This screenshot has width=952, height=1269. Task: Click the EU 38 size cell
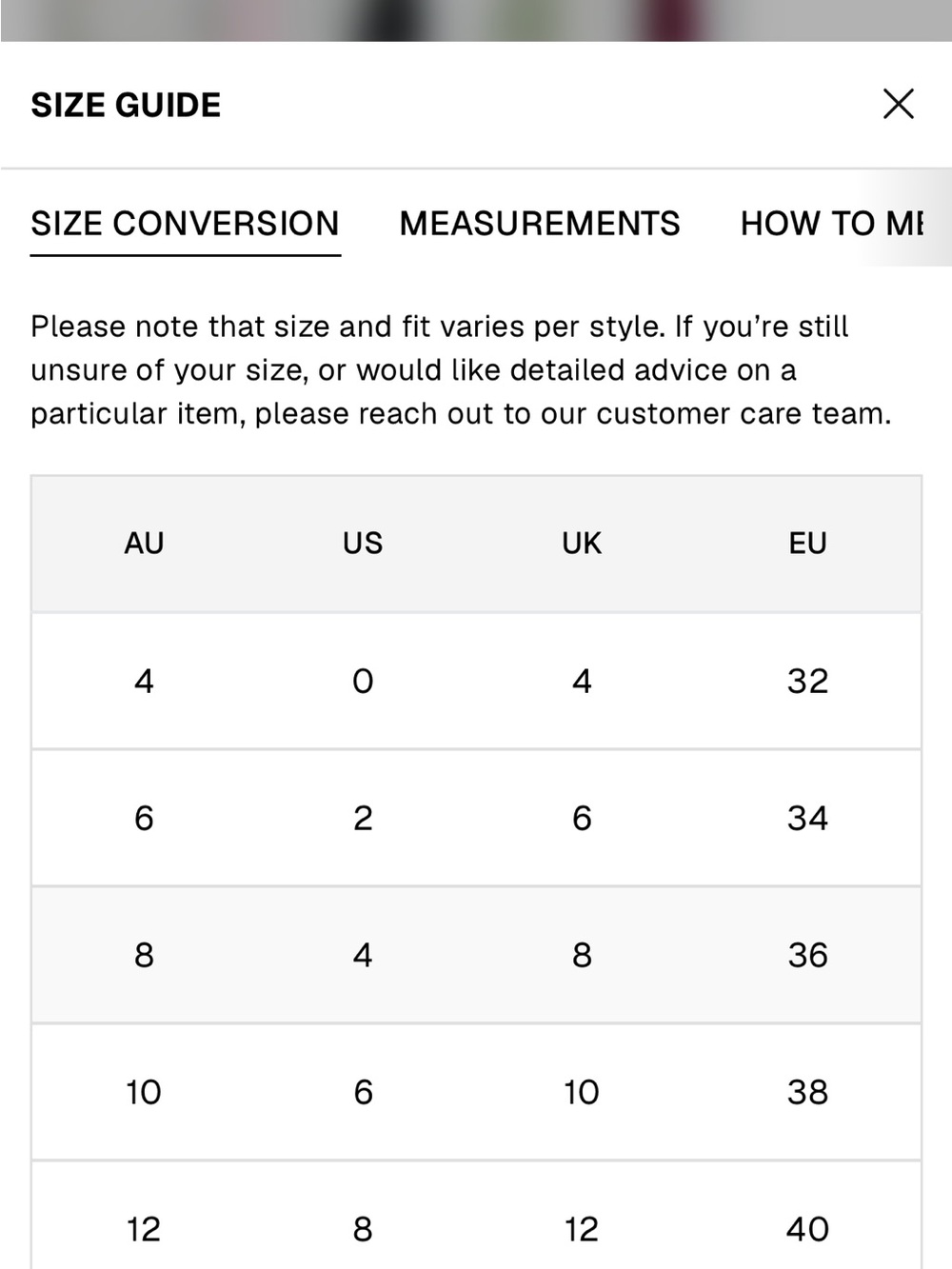(x=807, y=1092)
